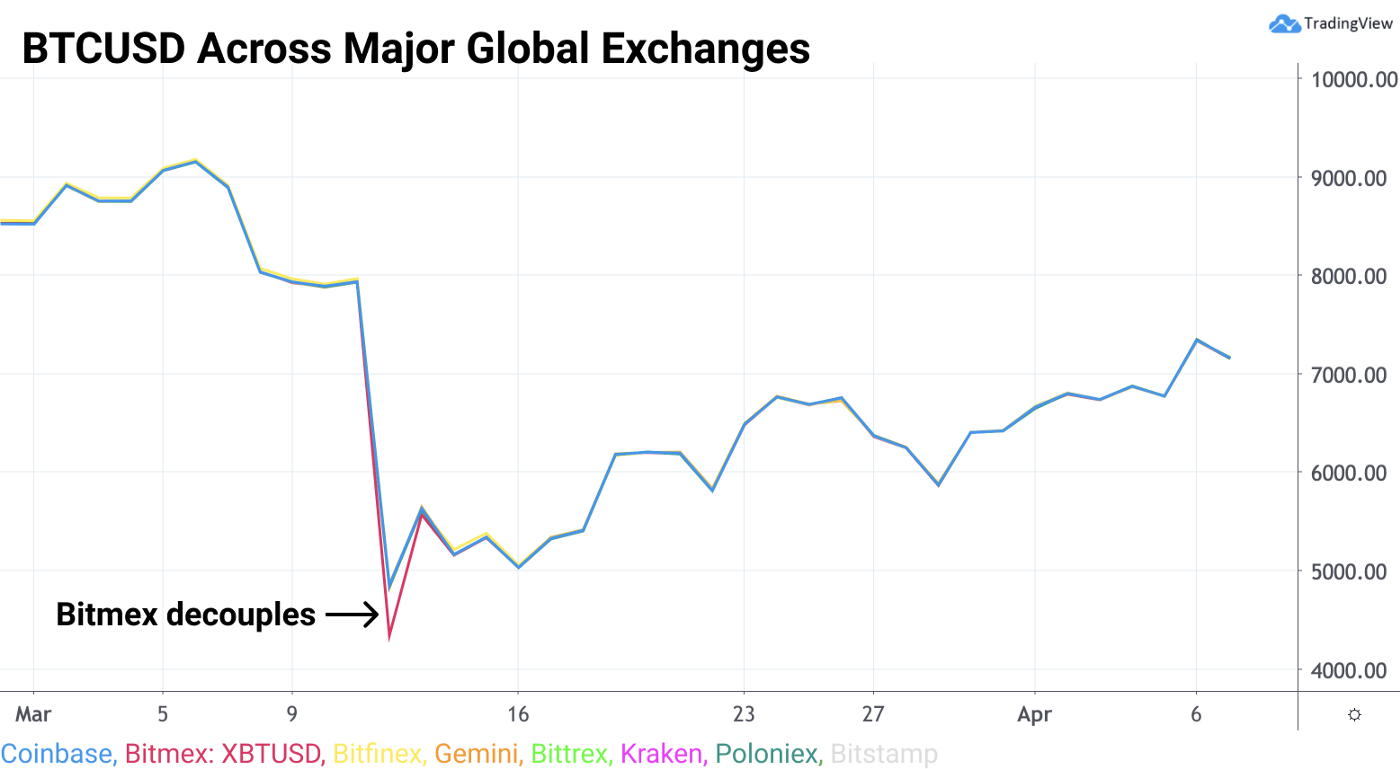
Task: Click the Mar date axis label
Action: click(x=33, y=714)
